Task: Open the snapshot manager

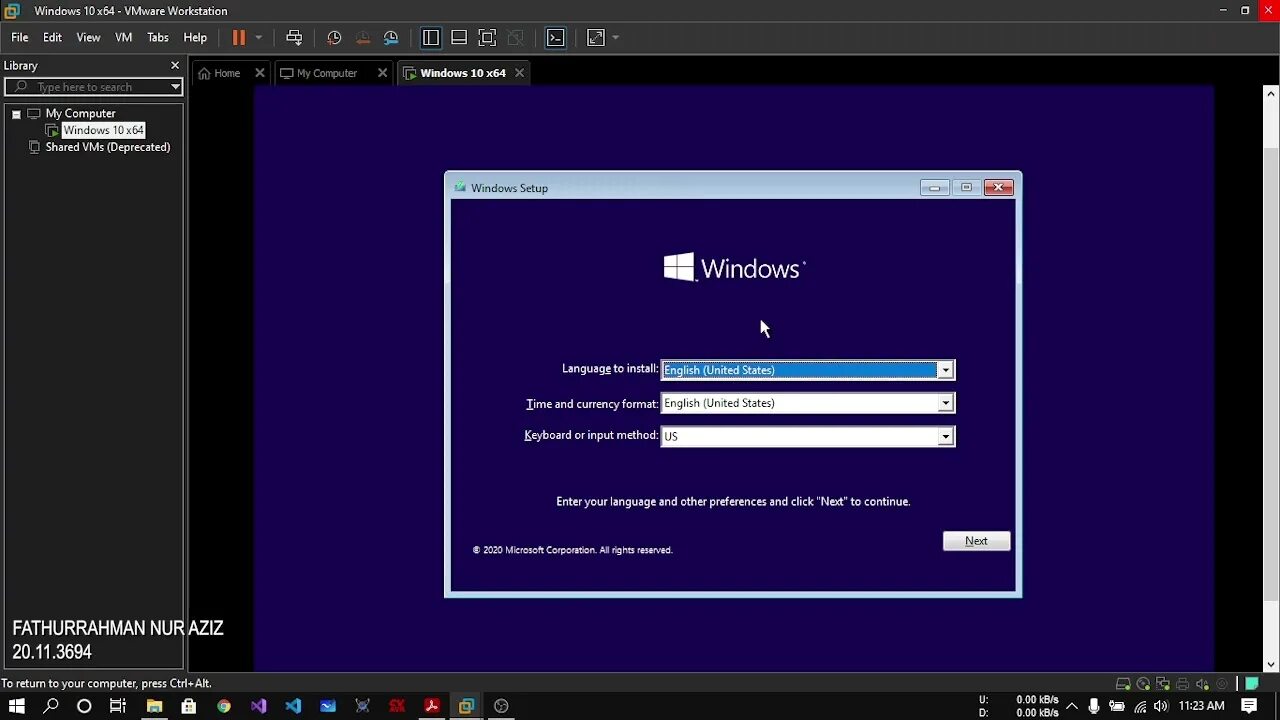Action: click(391, 38)
